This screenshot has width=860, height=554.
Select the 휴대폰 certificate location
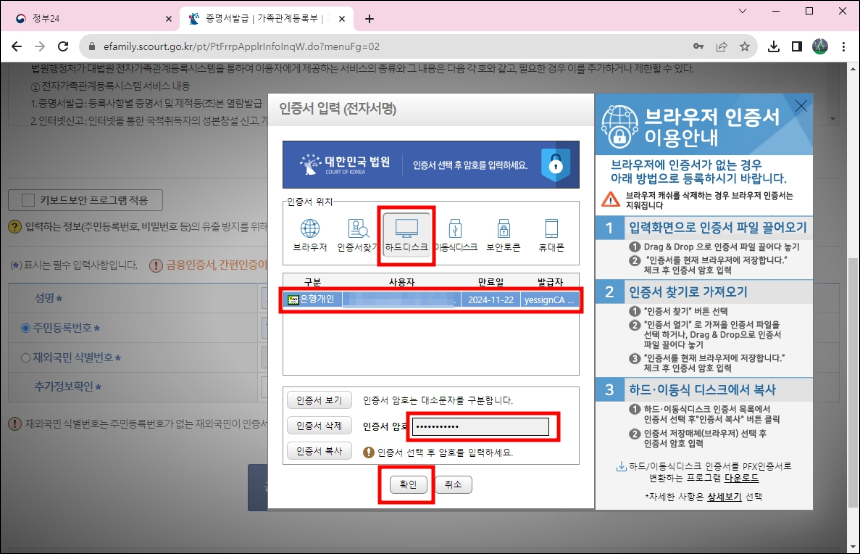(x=551, y=235)
